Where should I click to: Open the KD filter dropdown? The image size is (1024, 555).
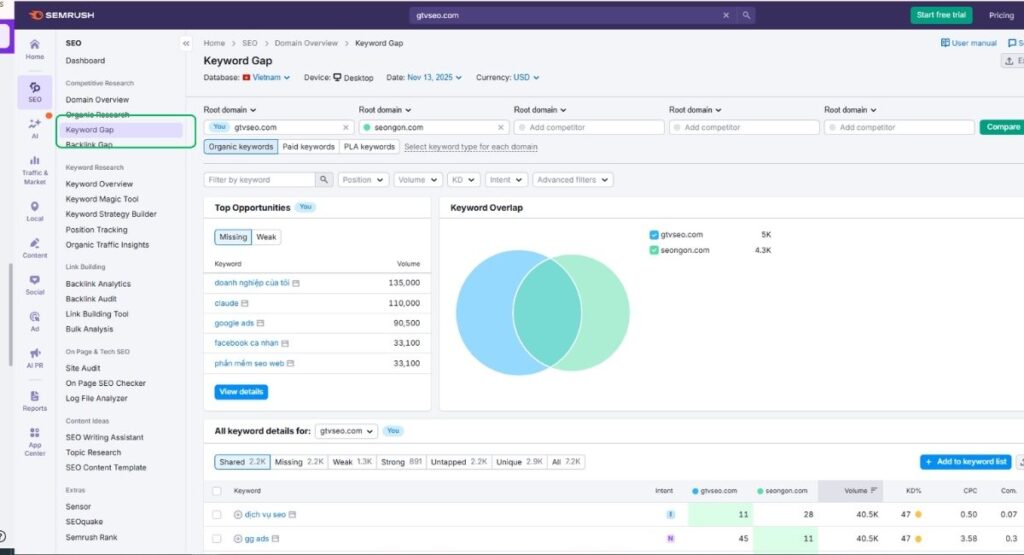pyautogui.click(x=462, y=180)
